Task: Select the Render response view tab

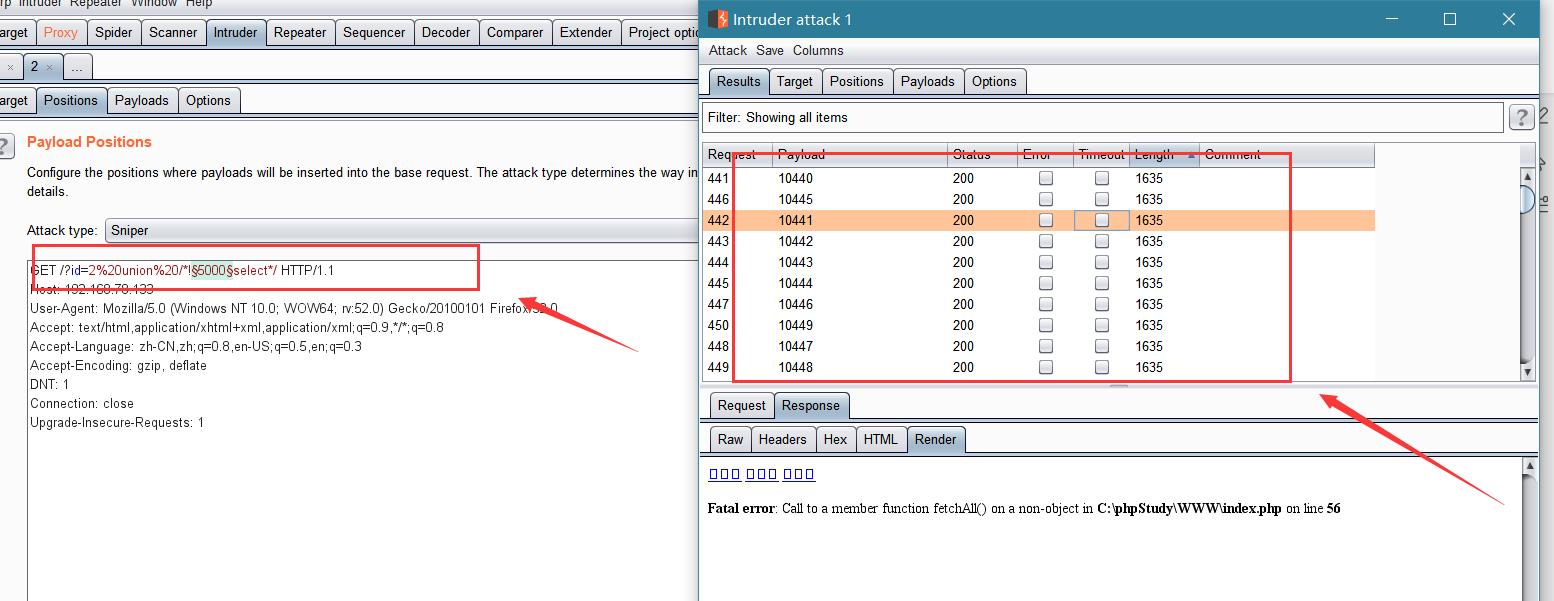Action: pos(936,439)
